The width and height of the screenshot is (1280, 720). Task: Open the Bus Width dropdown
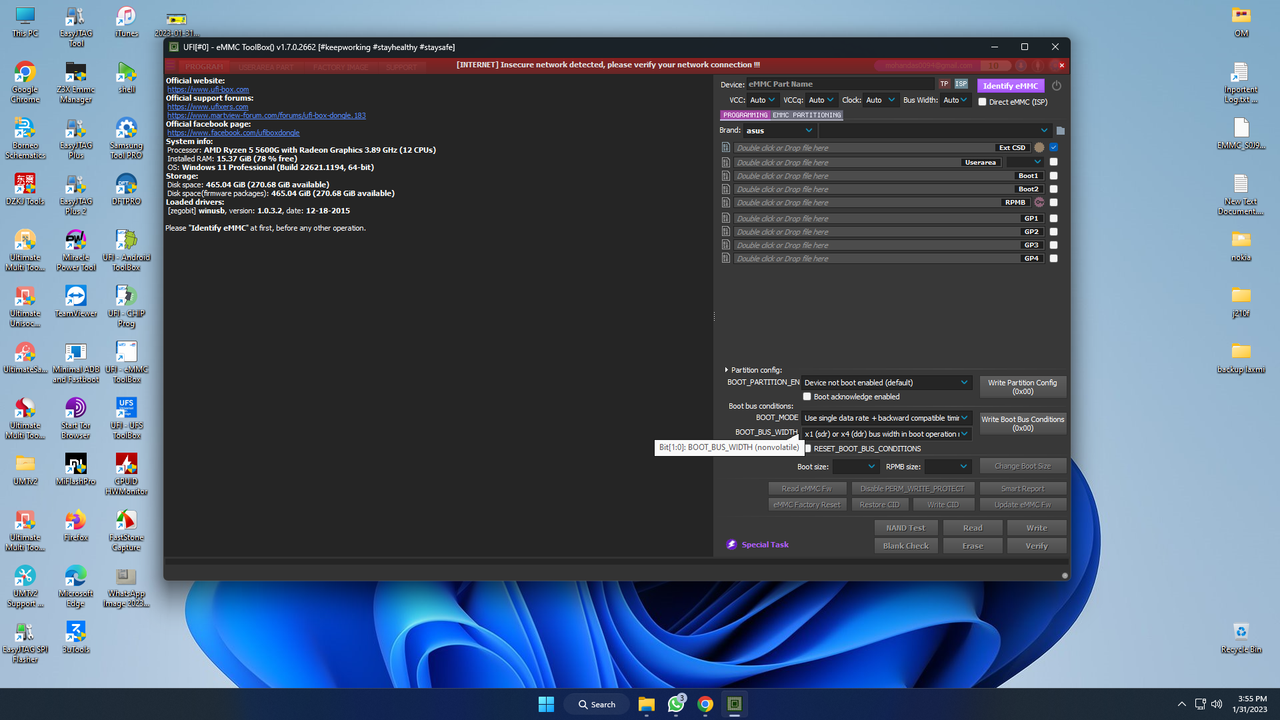tap(957, 100)
